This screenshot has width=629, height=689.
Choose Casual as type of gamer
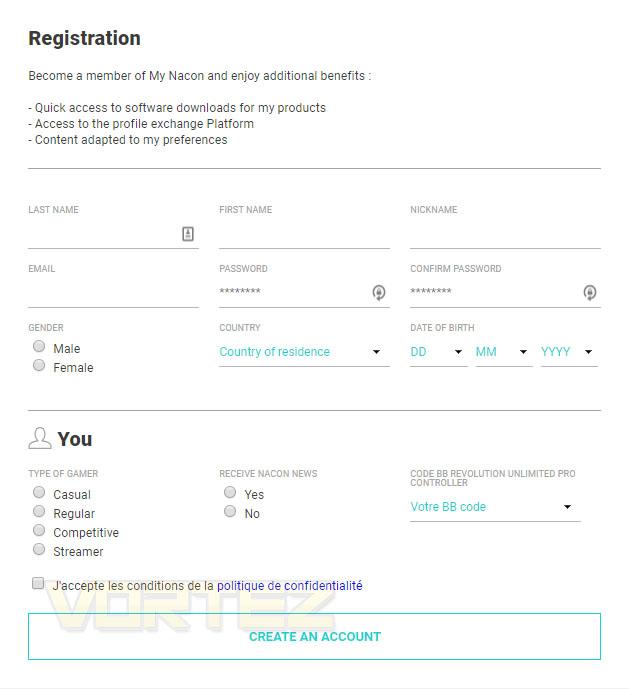39,492
